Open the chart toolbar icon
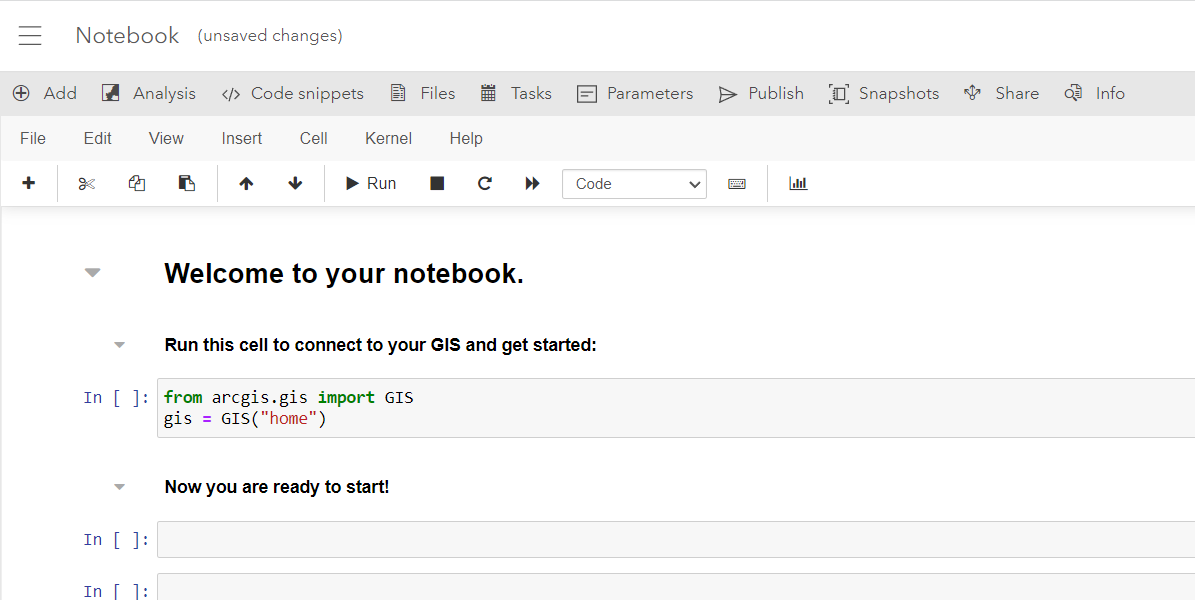1195x600 pixels. coord(797,183)
